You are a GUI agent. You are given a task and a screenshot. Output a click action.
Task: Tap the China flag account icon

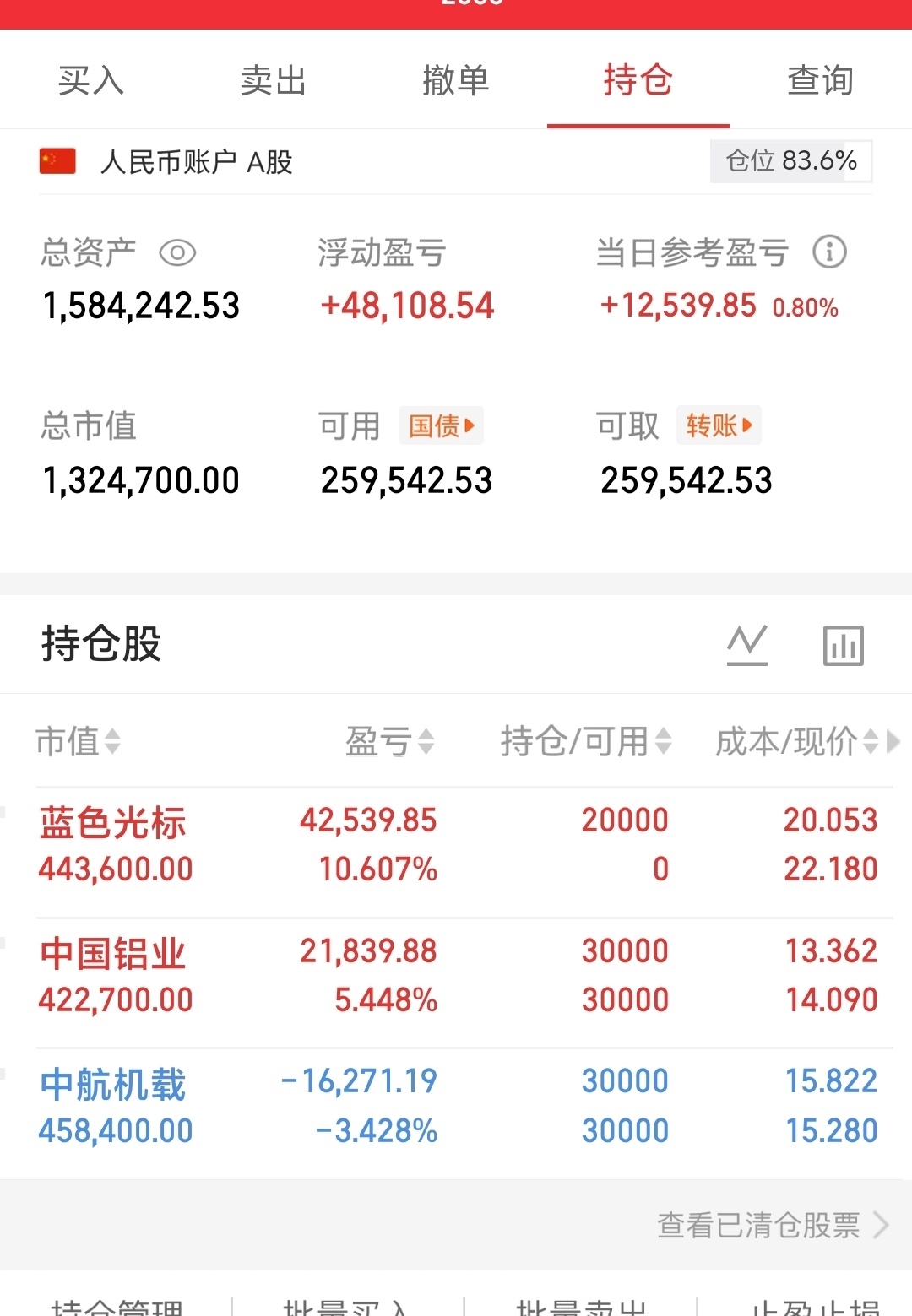coord(57,160)
